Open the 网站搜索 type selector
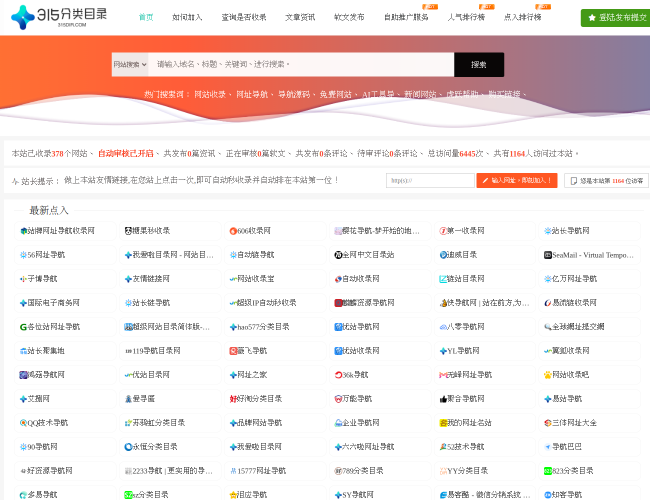The height and width of the screenshot is (500, 650). click(x=129, y=65)
